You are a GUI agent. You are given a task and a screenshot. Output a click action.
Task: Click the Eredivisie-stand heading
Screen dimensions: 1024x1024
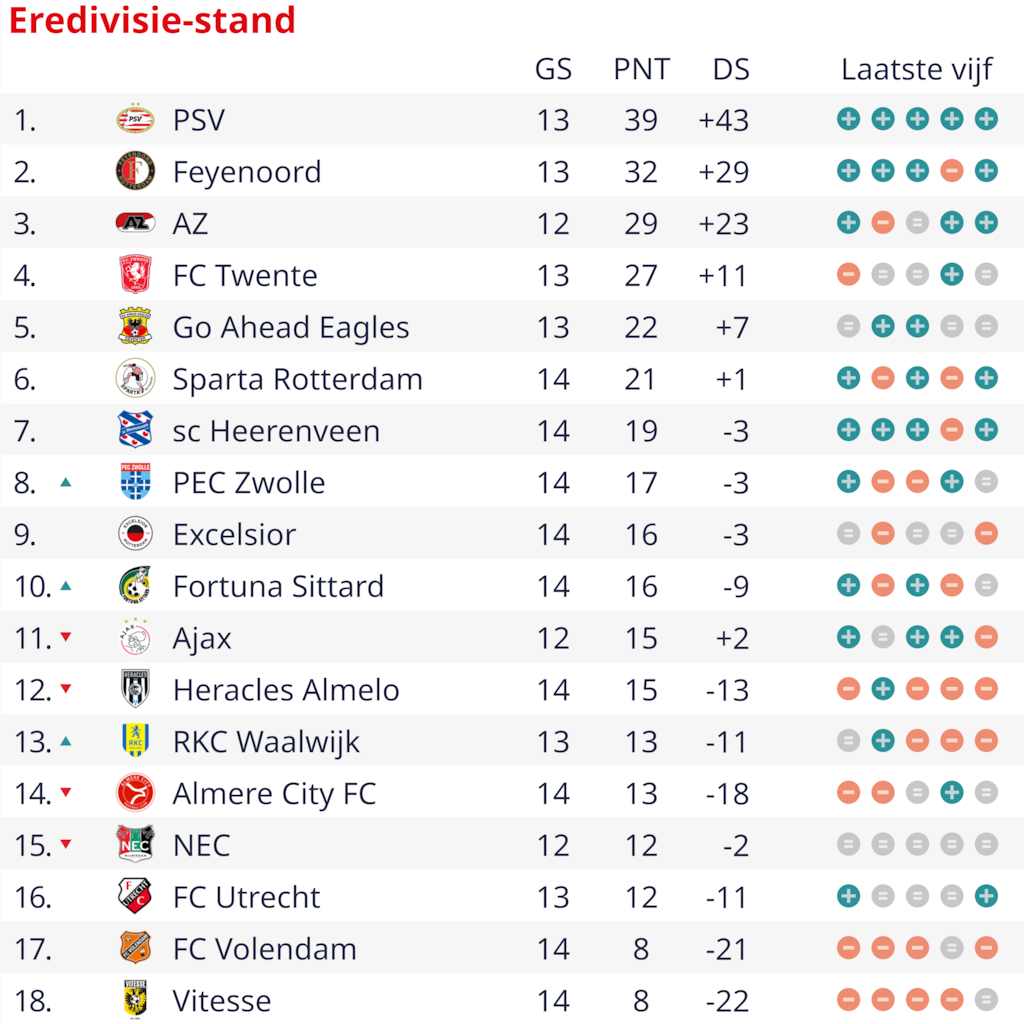pyautogui.click(x=152, y=20)
